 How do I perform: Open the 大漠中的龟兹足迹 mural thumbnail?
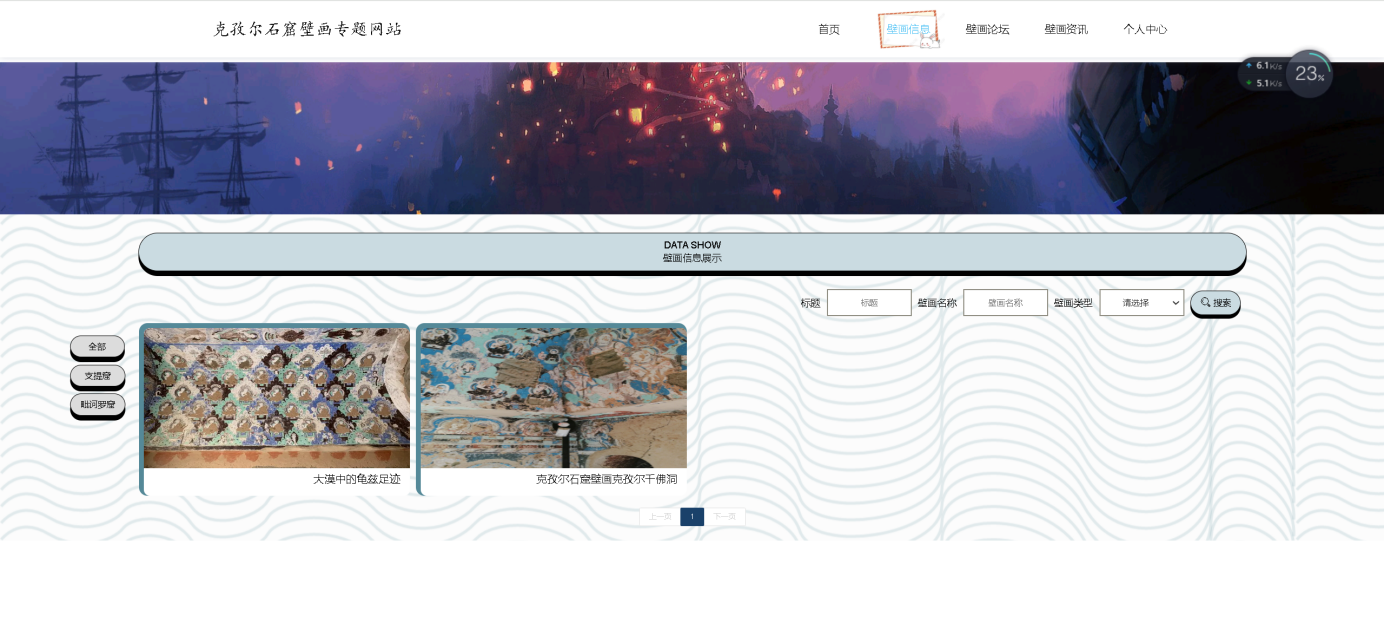pos(277,397)
